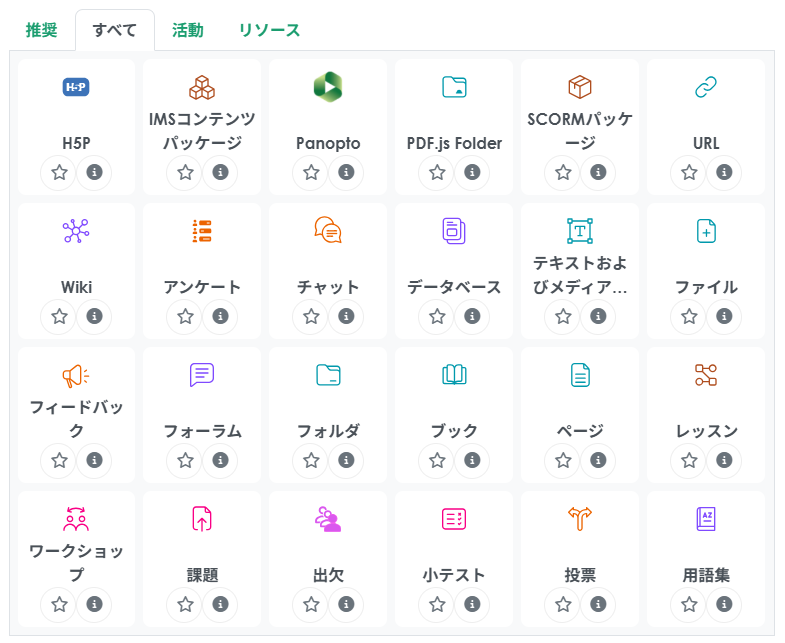This screenshot has height=643, width=785.
Task: Choose the SCORMパッケージ icon
Action: (580, 87)
